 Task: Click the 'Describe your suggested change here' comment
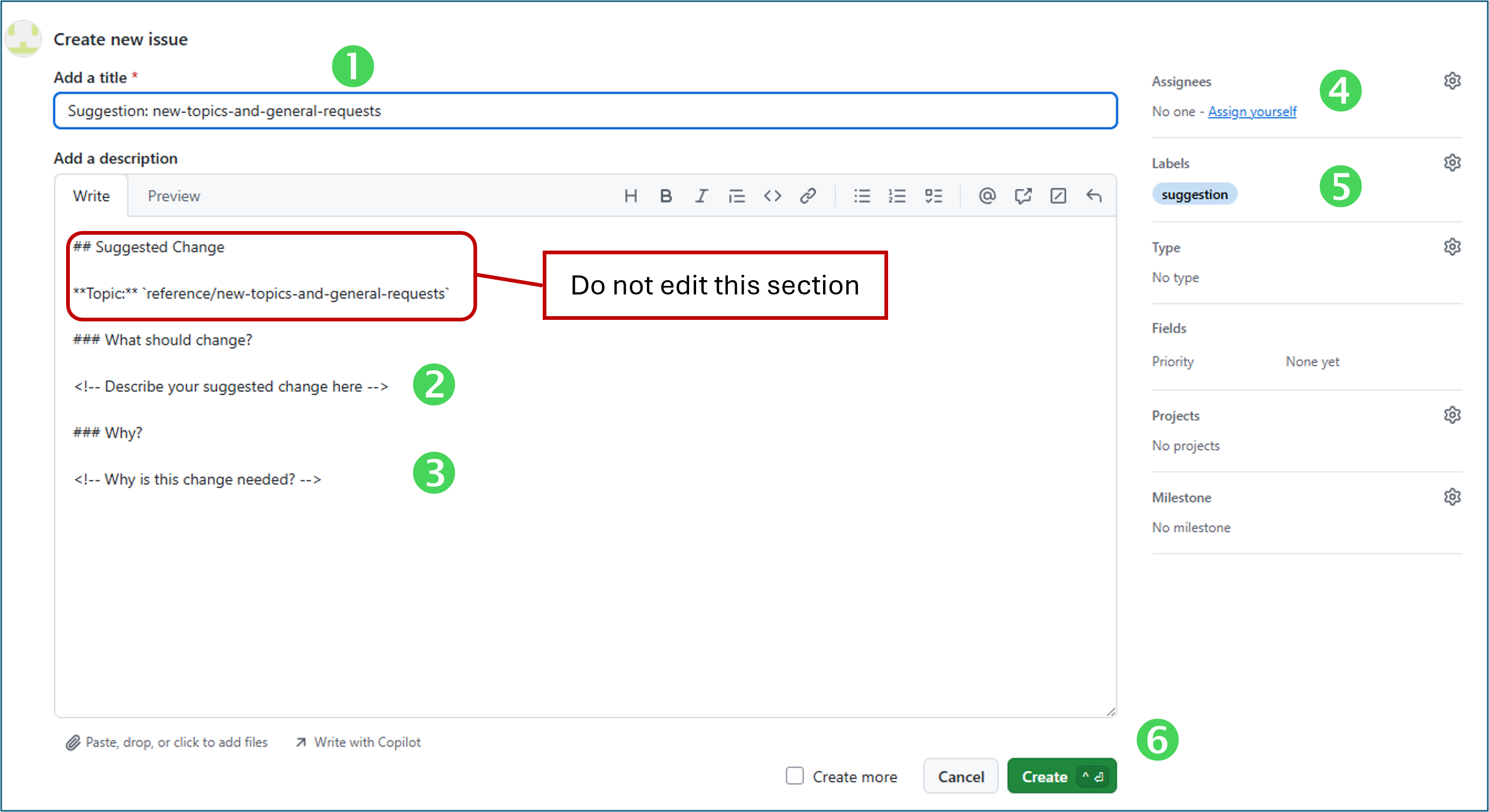coord(231,386)
